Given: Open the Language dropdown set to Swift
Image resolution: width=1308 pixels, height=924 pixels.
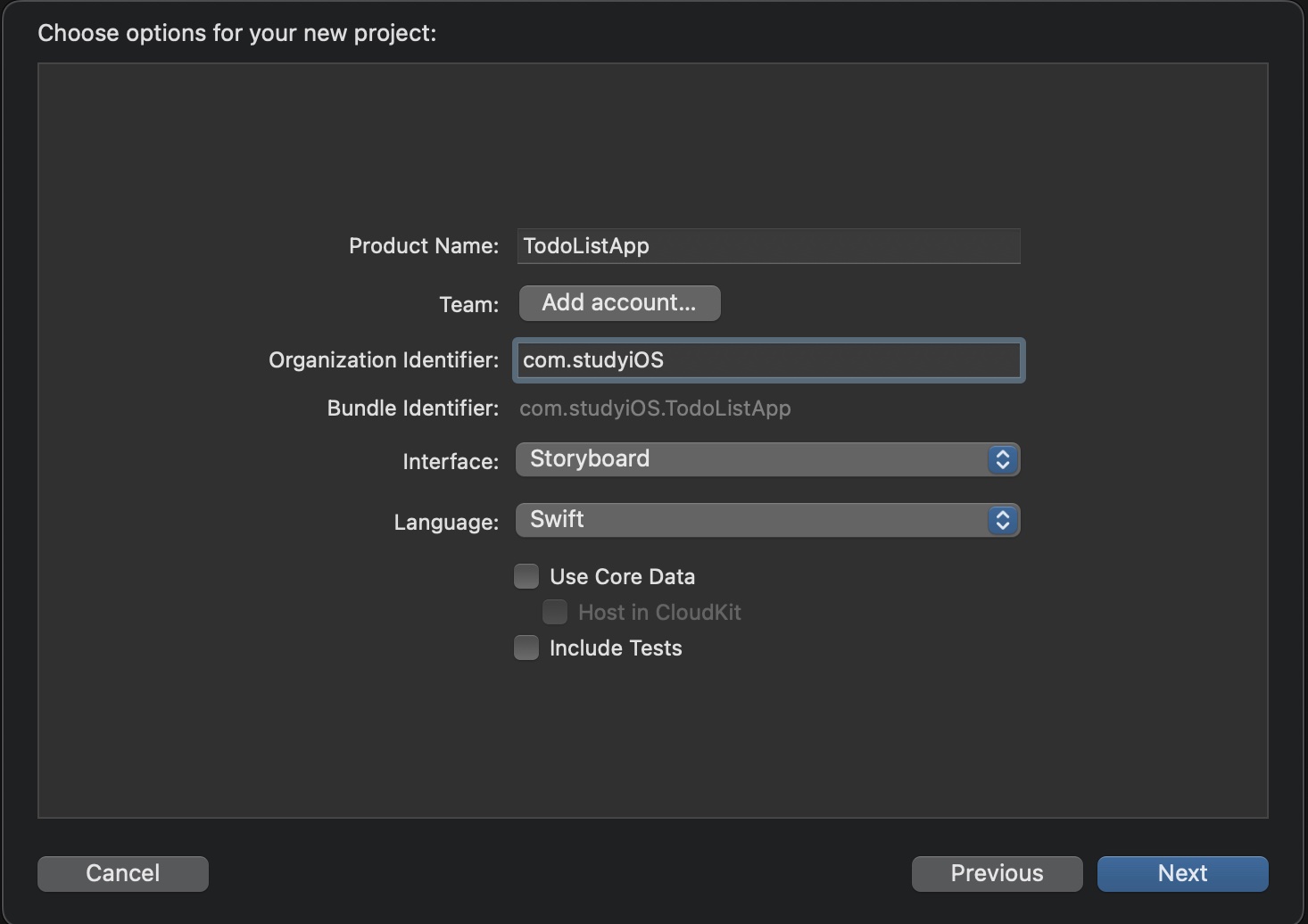Looking at the screenshot, I should pos(767,520).
